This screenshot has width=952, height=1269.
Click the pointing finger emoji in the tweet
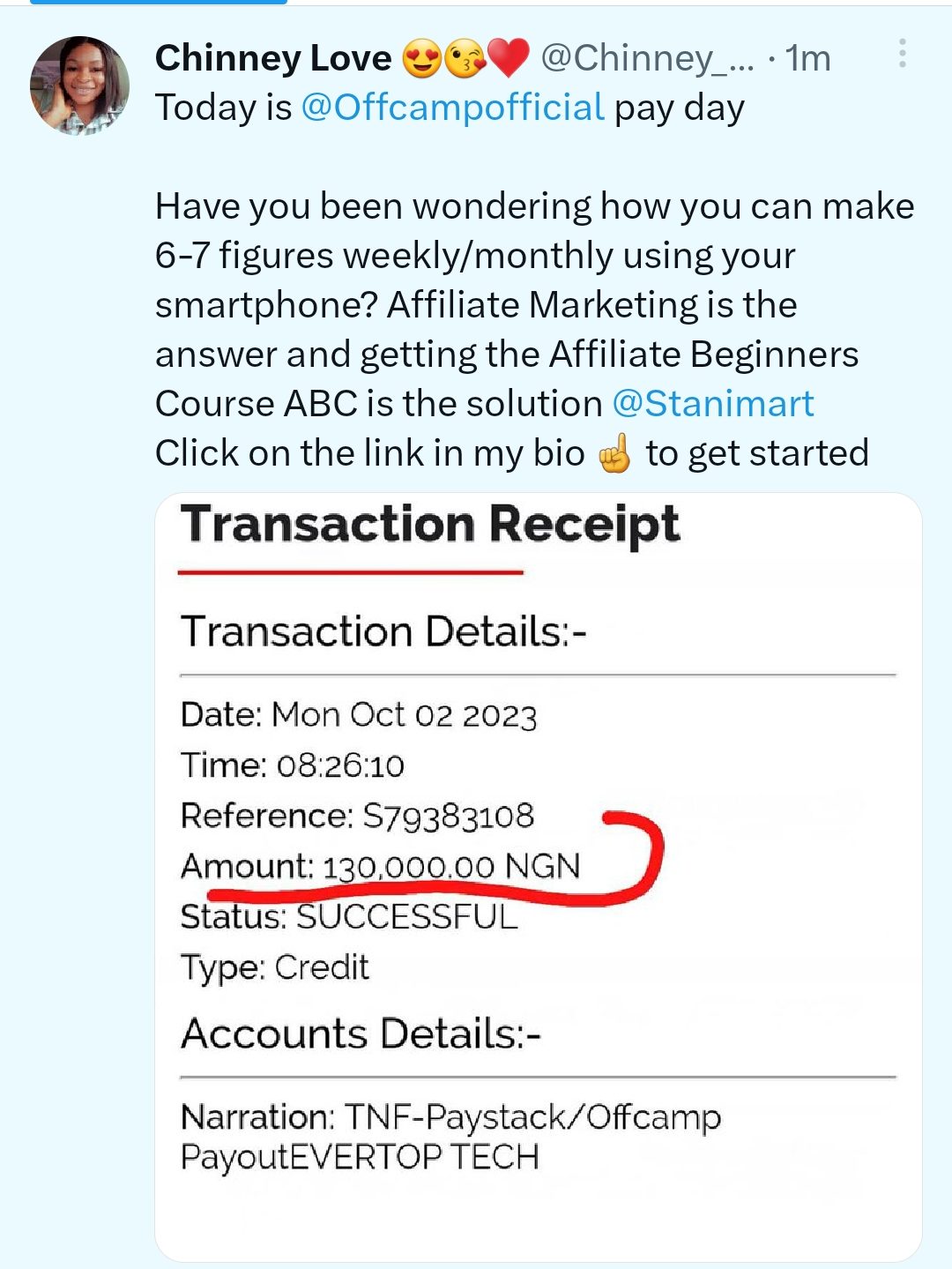(614, 454)
